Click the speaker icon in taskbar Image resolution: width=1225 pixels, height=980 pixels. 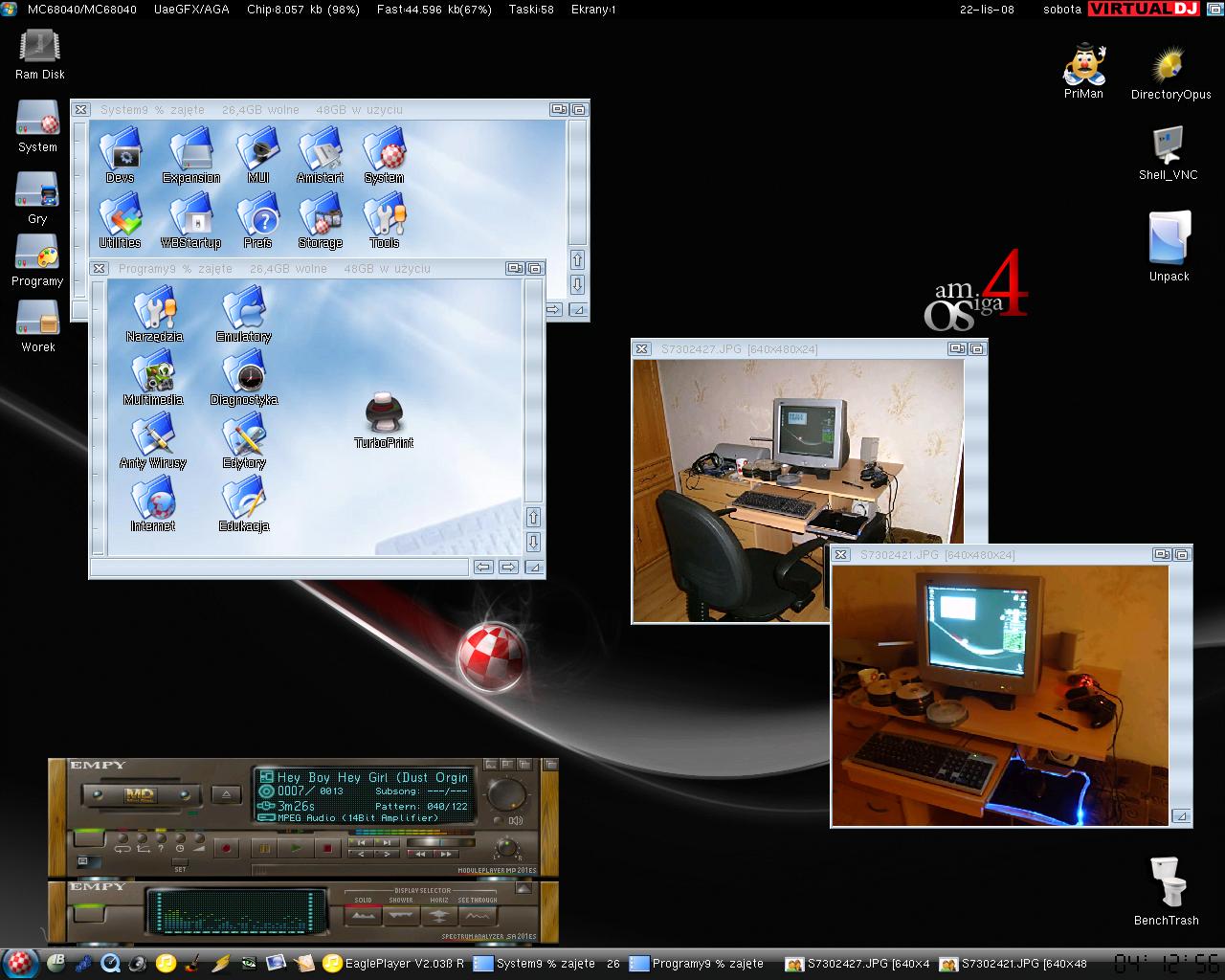pos(138,964)
